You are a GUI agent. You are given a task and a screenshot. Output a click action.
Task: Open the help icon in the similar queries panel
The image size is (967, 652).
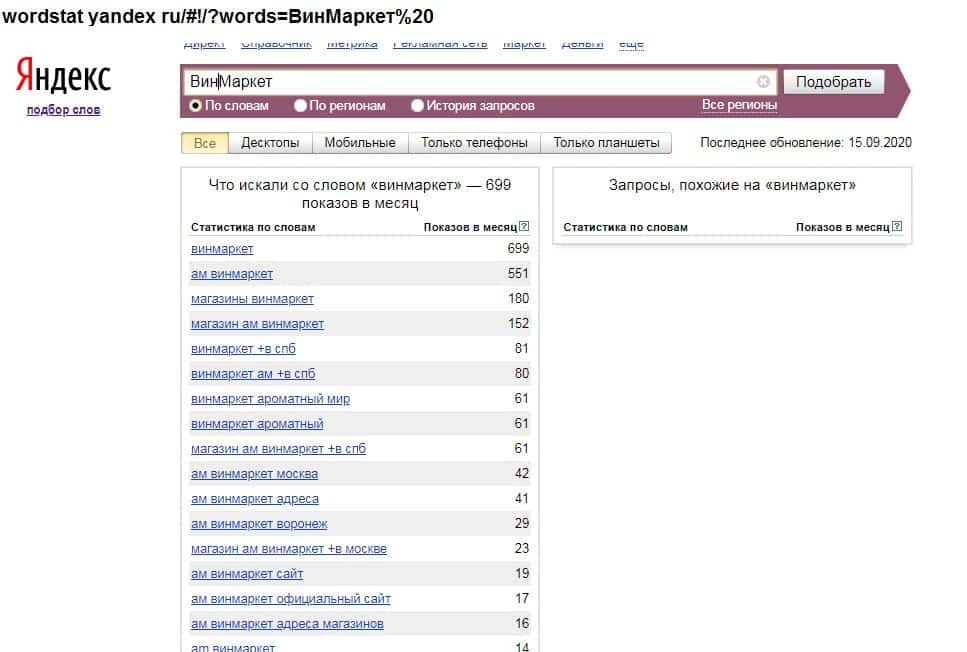click(897, 226)
